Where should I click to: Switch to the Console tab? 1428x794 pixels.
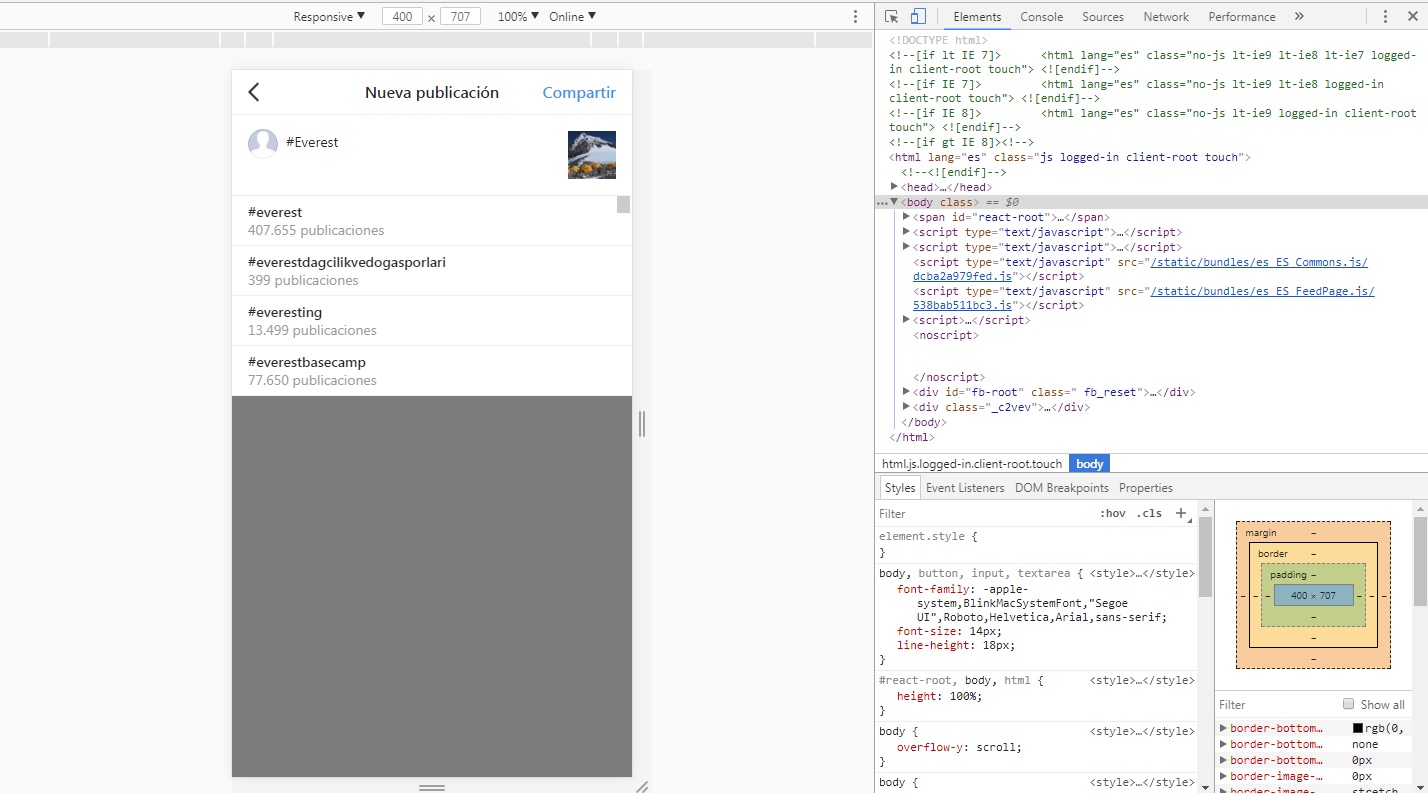[x=1042, y=17]
